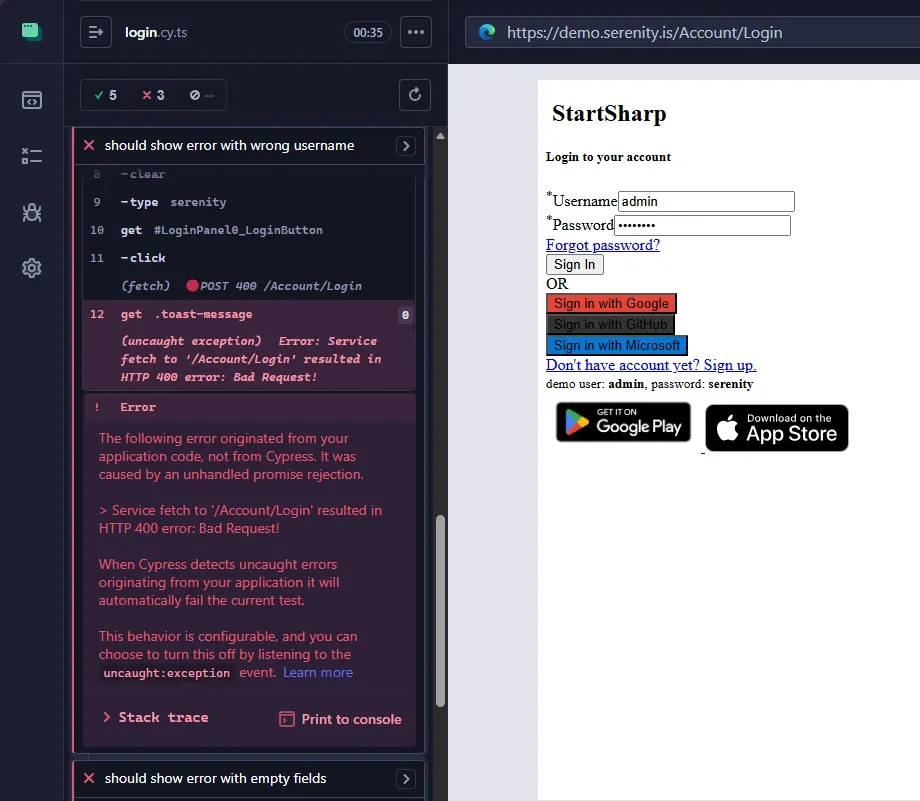The width and height of the screenshot is (920, 801).
Task: Click the Edge browser icon
Action: click(487, 32)
